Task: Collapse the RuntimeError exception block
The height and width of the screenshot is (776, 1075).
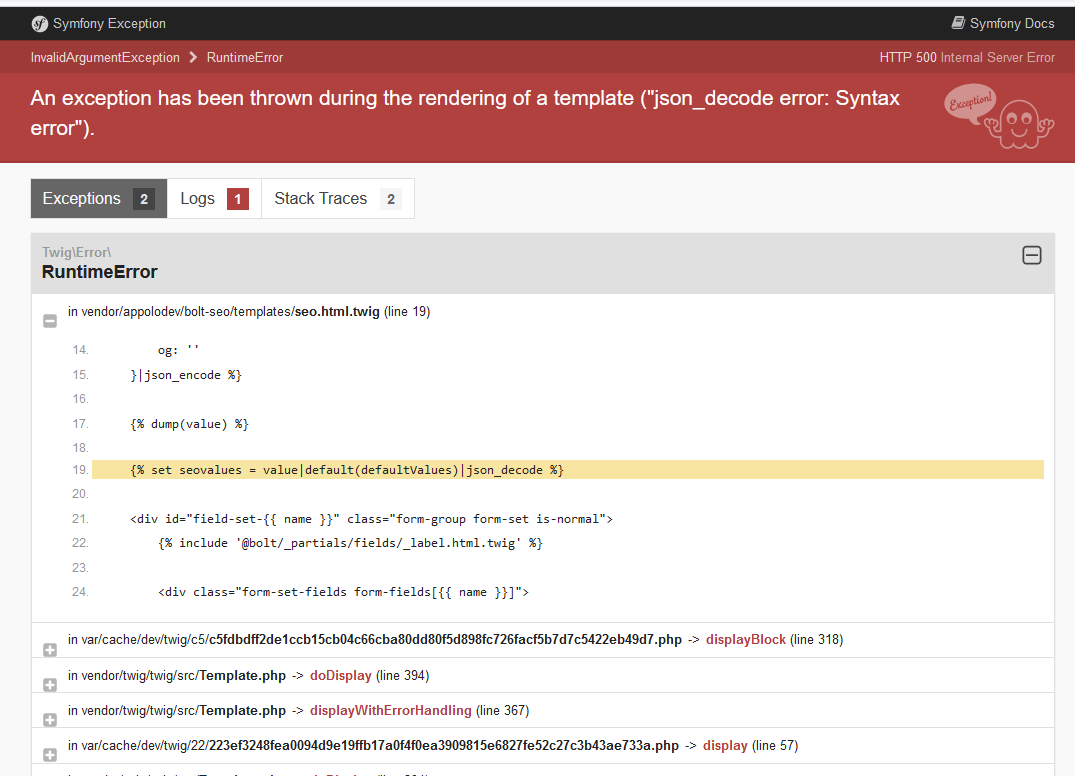Action: (x=1032, y=256)
